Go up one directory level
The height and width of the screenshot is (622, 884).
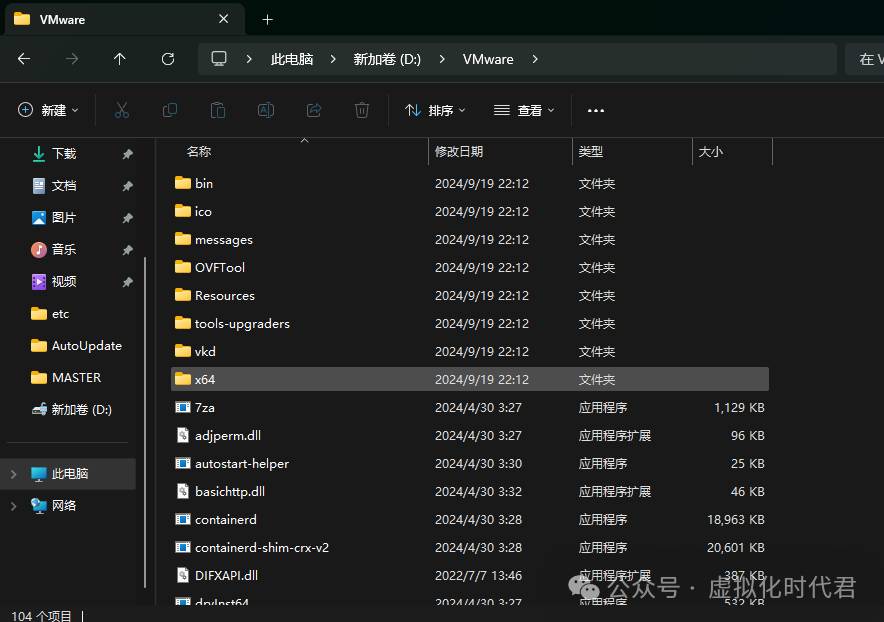(x=120, y=59)
